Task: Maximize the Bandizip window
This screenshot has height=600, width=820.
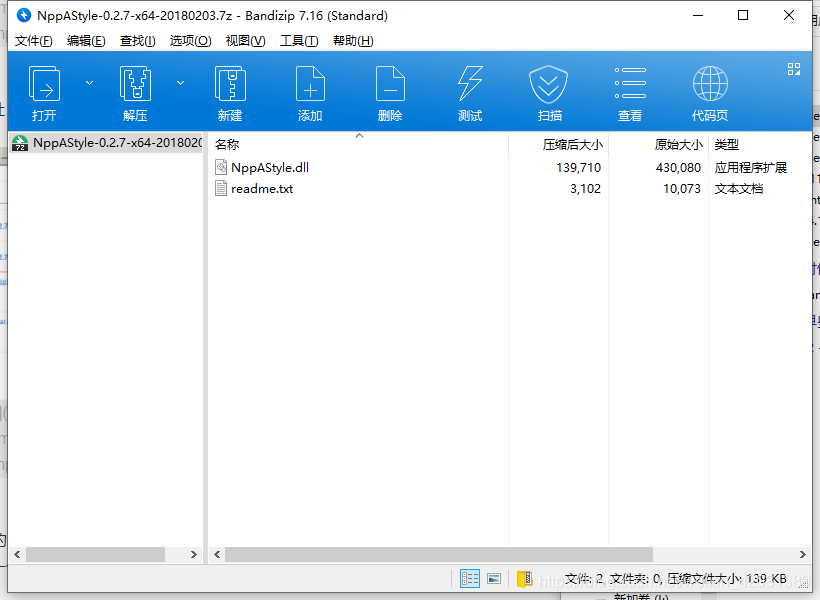Action: point(743,15)
